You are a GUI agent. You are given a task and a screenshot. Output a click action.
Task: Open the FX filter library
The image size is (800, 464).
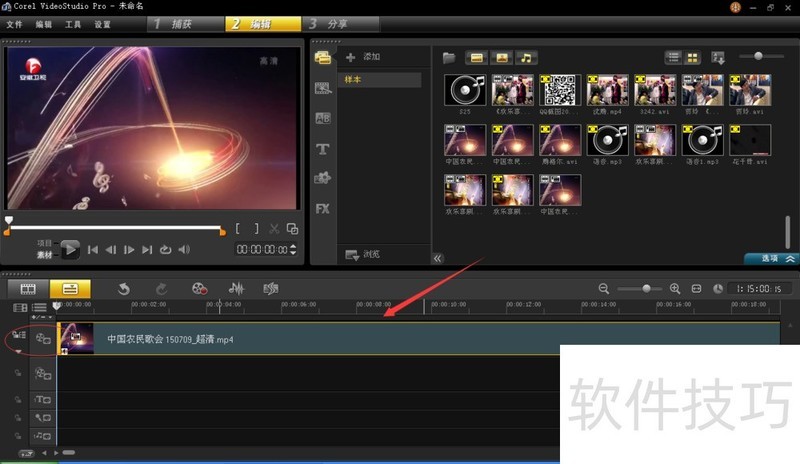pyautogui.click(x=323, y=209)
